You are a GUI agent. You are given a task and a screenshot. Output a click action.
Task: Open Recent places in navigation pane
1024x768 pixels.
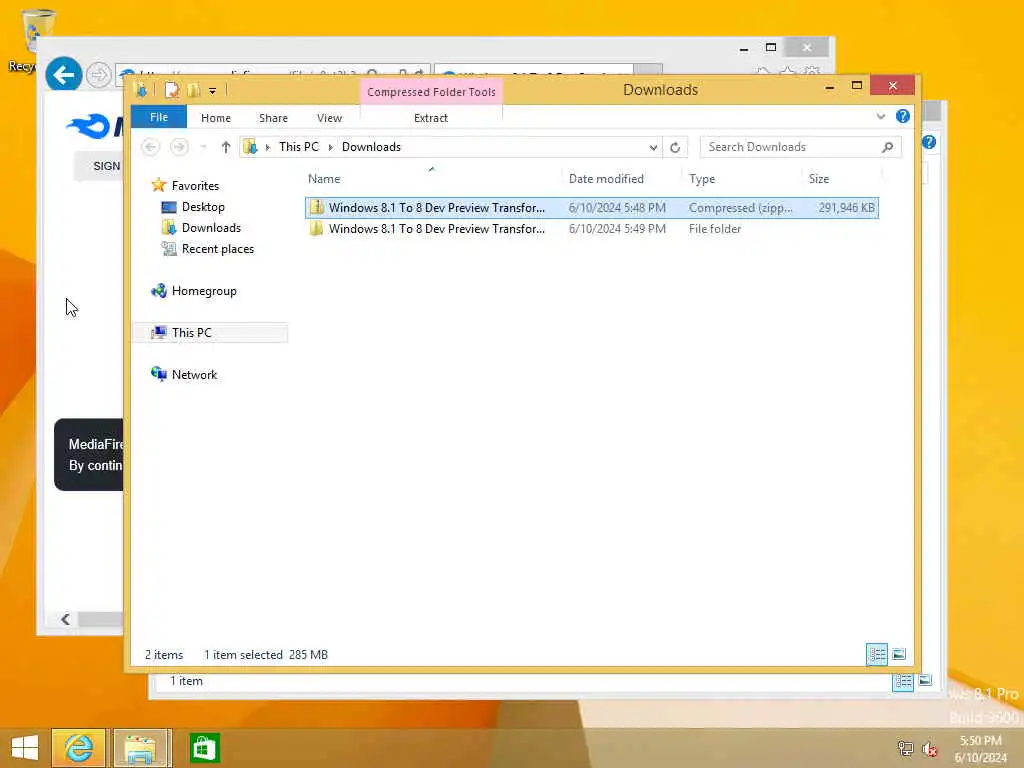click(x=217, y=249)
